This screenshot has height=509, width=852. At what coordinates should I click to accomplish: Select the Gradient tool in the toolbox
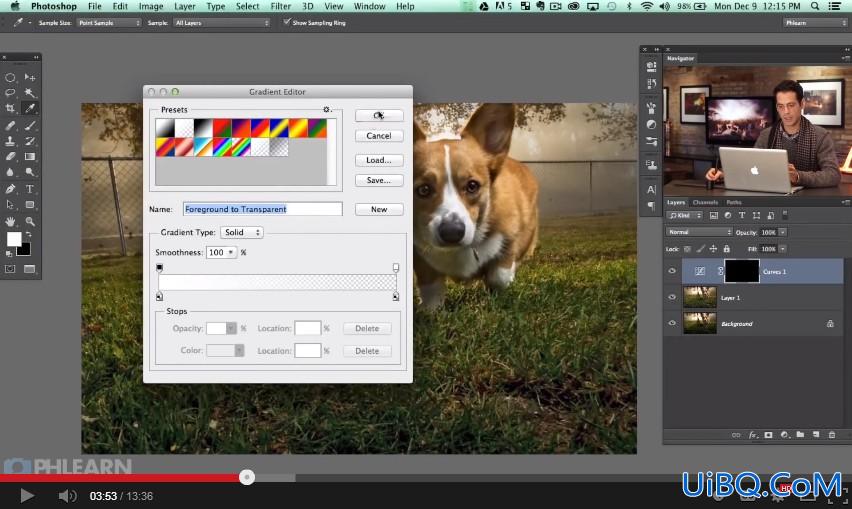click(x=30, y=156)
